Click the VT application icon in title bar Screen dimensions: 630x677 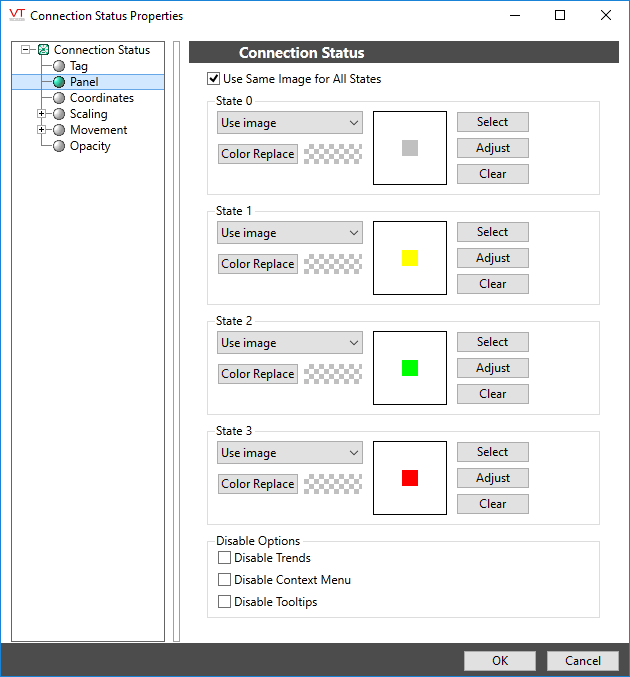[16, 15]
